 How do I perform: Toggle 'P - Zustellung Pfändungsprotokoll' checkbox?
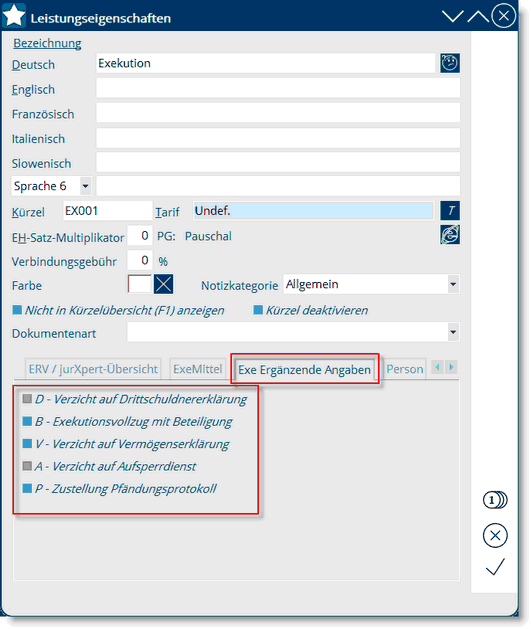[27, 488]
